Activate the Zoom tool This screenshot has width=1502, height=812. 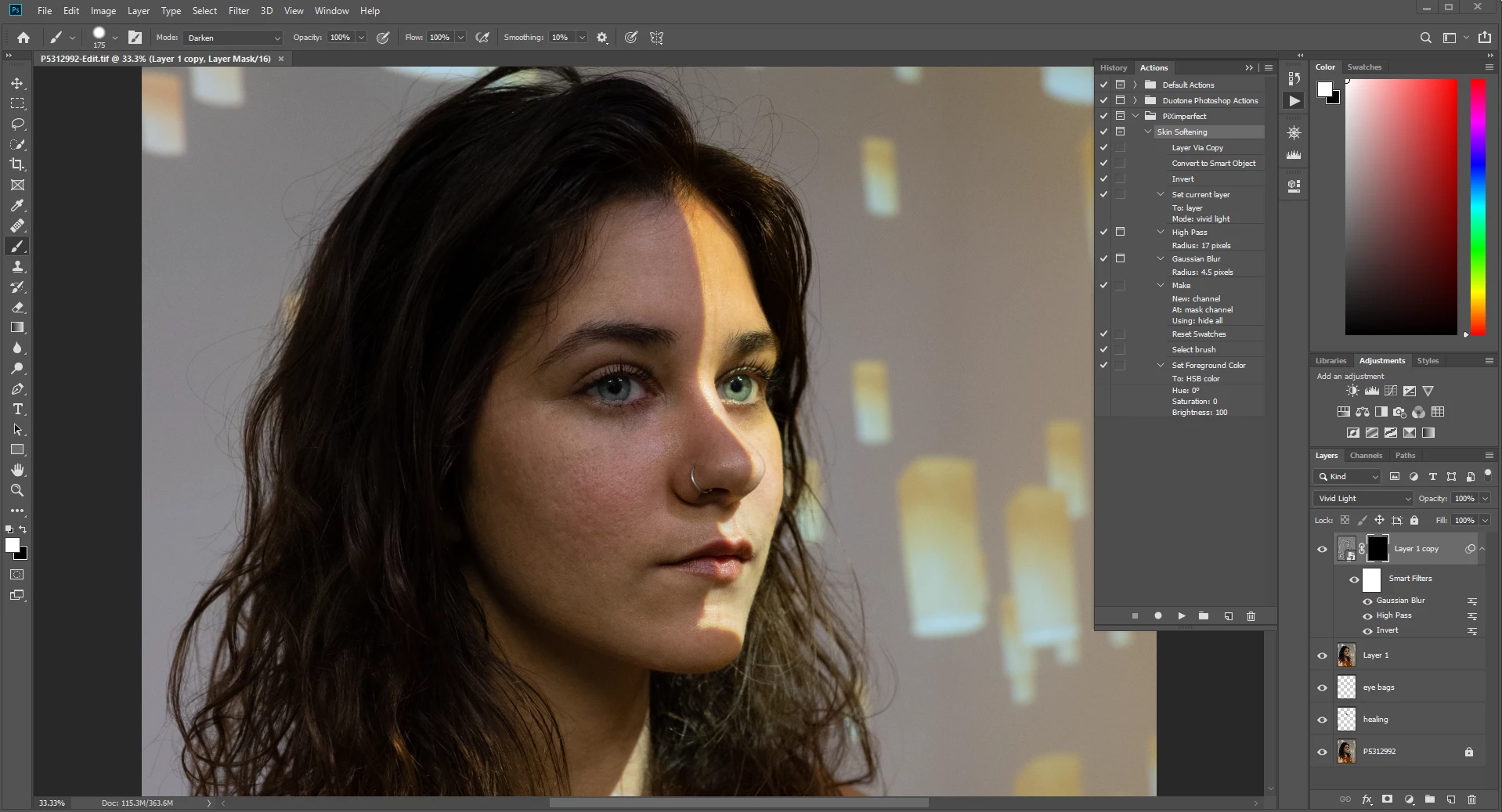coord(17,491)
